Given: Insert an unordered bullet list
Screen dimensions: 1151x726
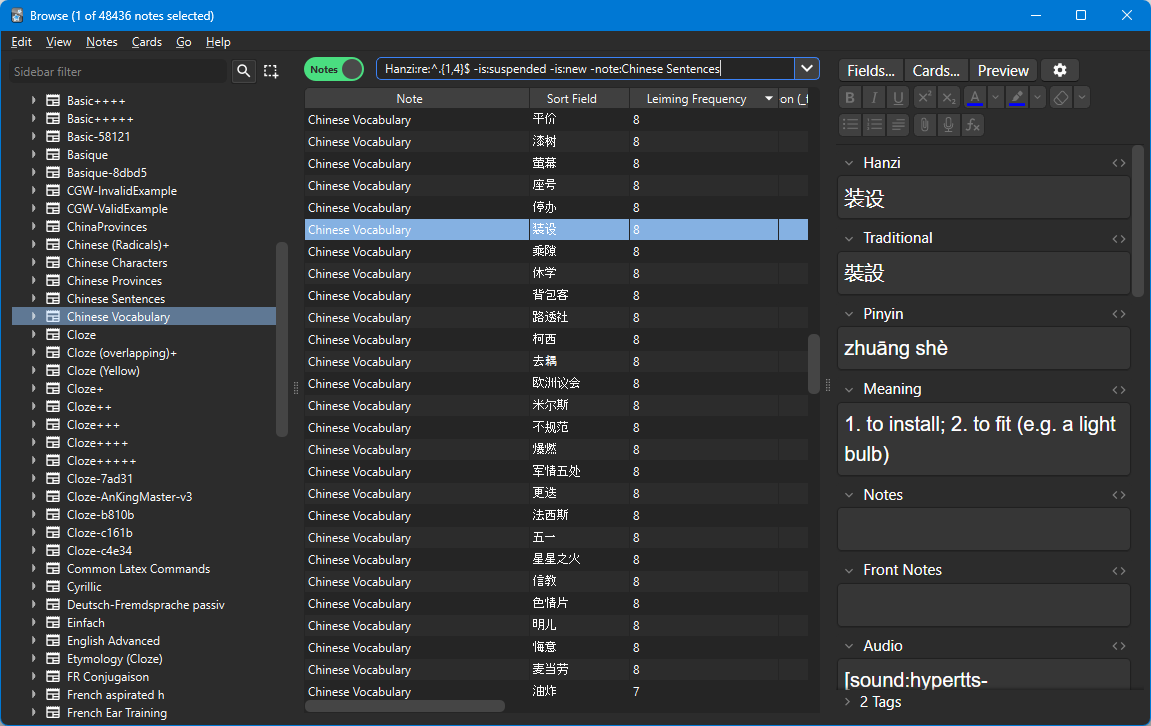Looking at the screenshot, I should [x=850, y=125].
